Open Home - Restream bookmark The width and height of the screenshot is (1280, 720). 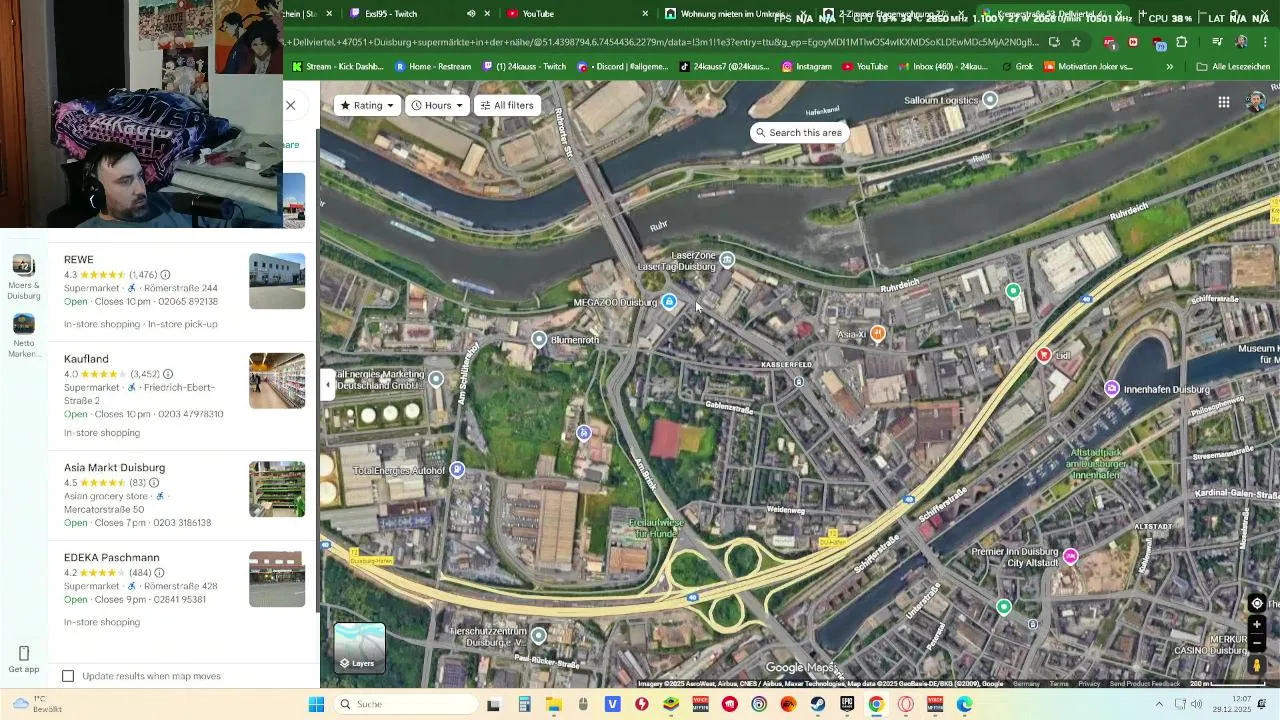433,67
